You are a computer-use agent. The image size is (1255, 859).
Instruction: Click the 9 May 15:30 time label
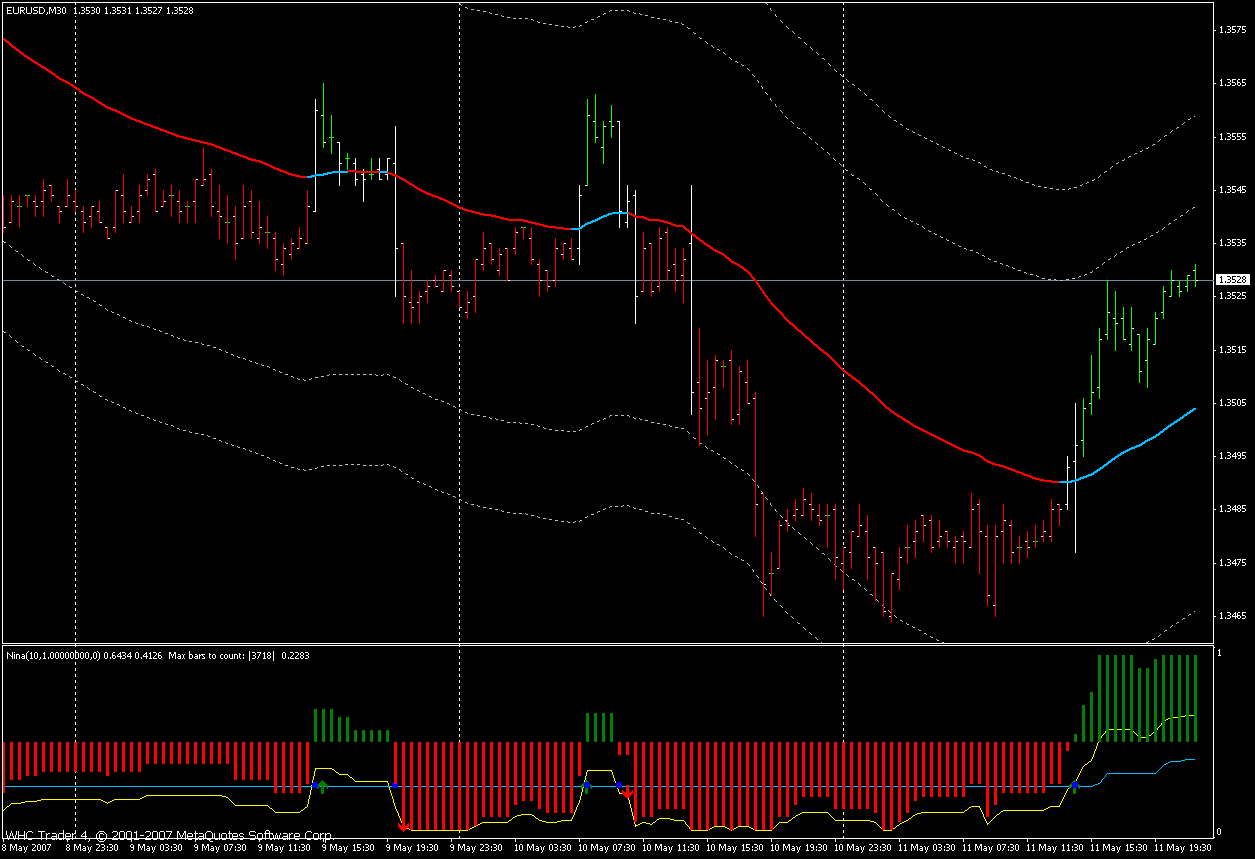click(348, 847)
